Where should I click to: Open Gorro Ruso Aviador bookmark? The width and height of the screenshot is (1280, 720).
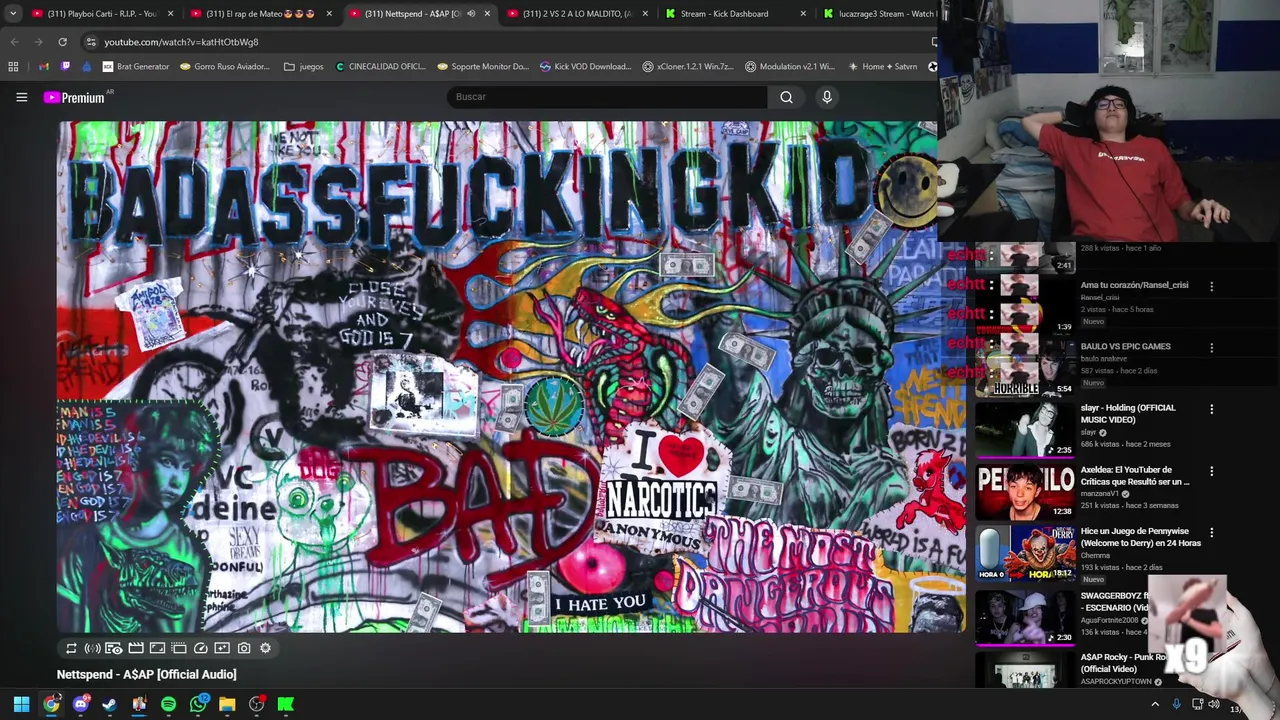[x=225, y=67]
